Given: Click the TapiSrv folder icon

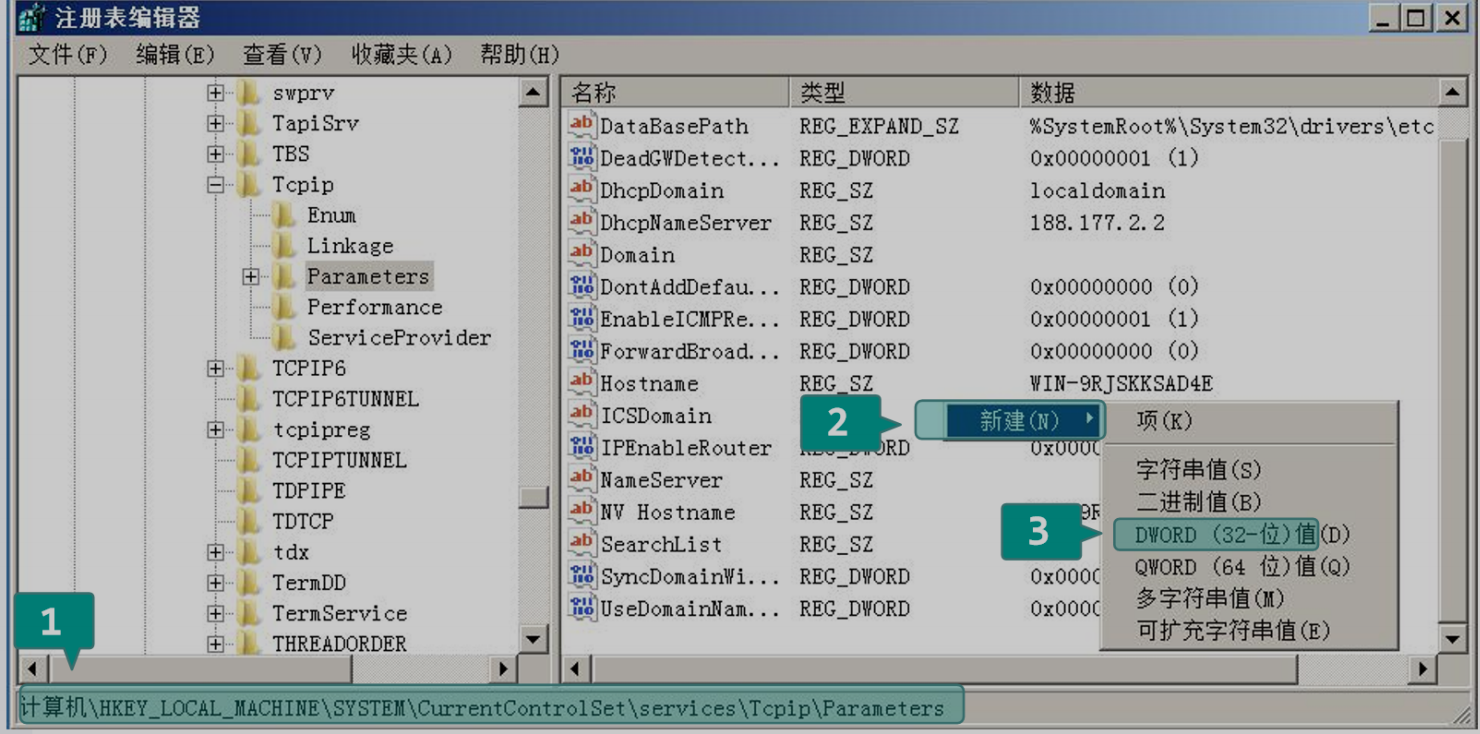Looking at the screenshot, I should click(x=250, y=123).
